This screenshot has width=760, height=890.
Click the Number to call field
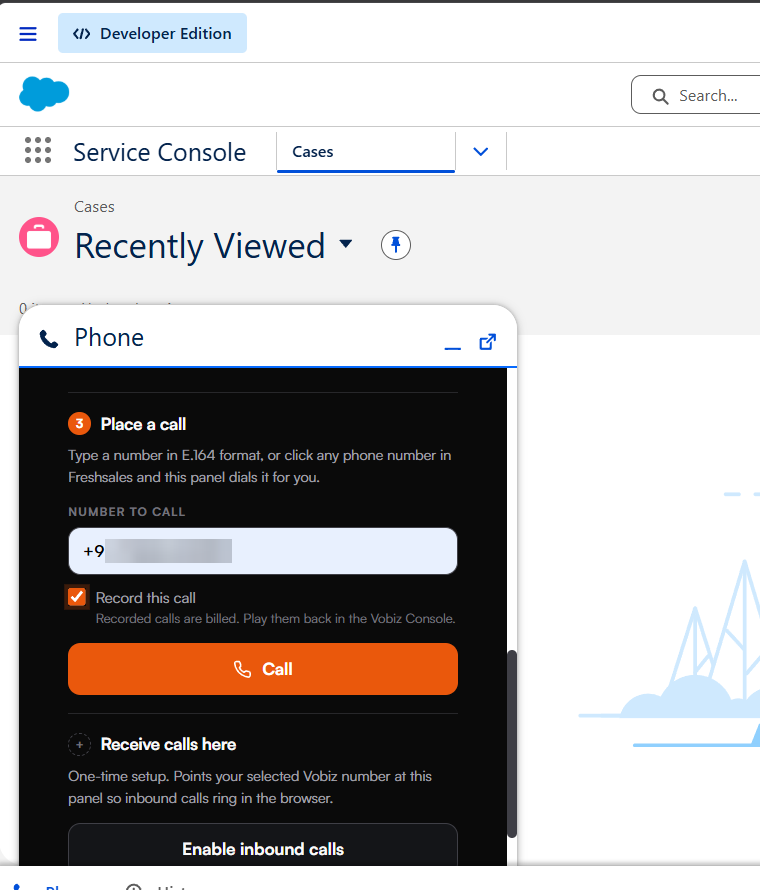263,551
